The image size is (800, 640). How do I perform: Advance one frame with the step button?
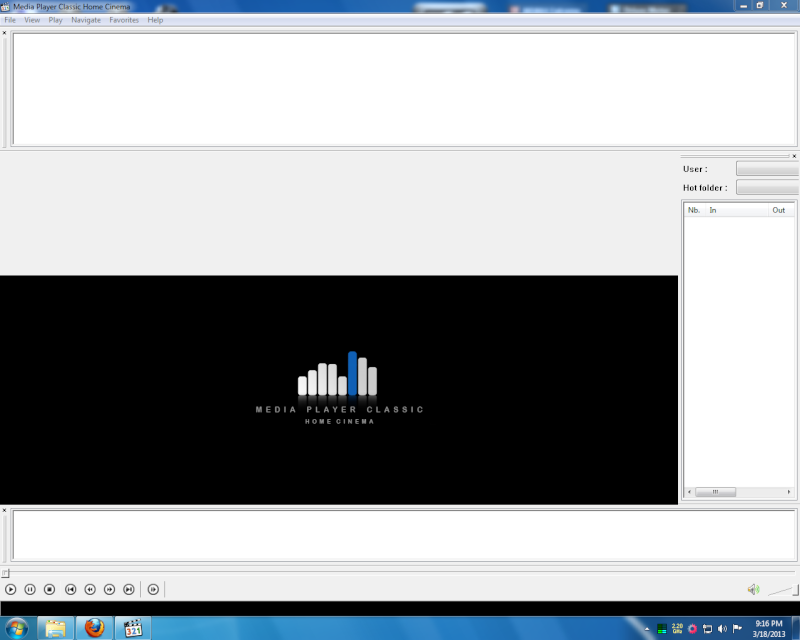(153, 589)
